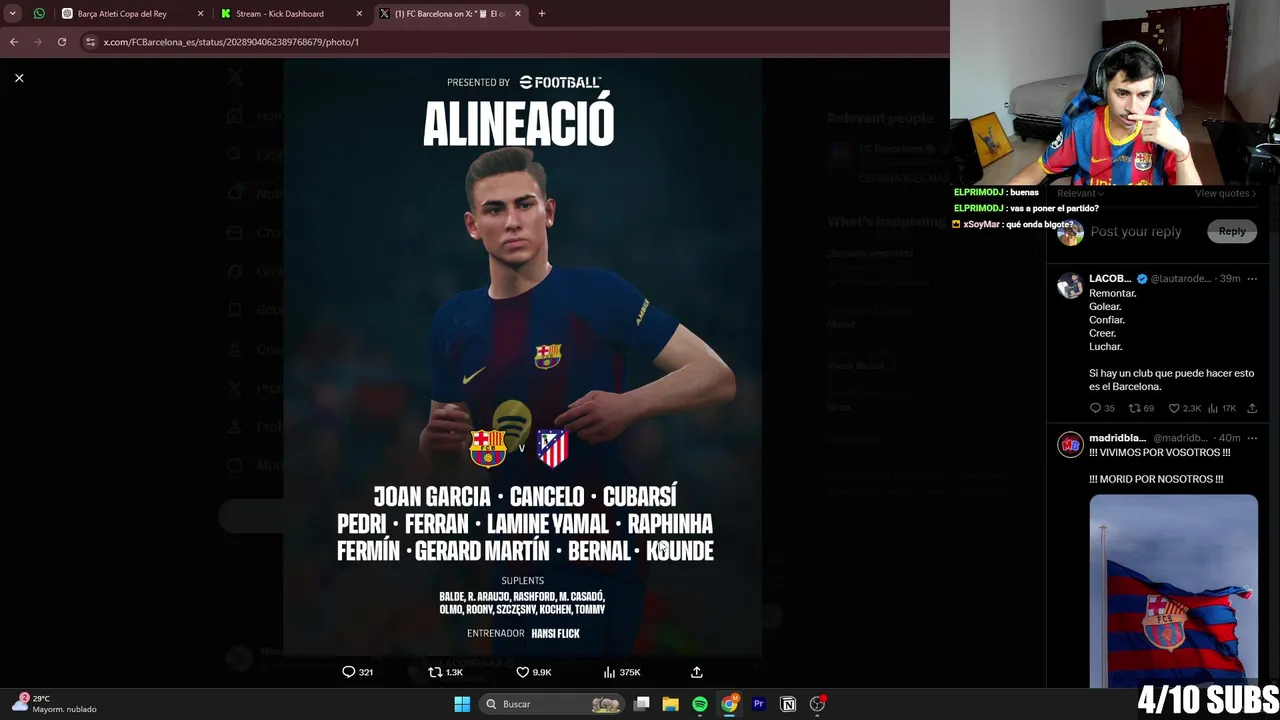Share the Alineació photo post
This screenshot has width=1280, height=720.
(x=697, y=672)
